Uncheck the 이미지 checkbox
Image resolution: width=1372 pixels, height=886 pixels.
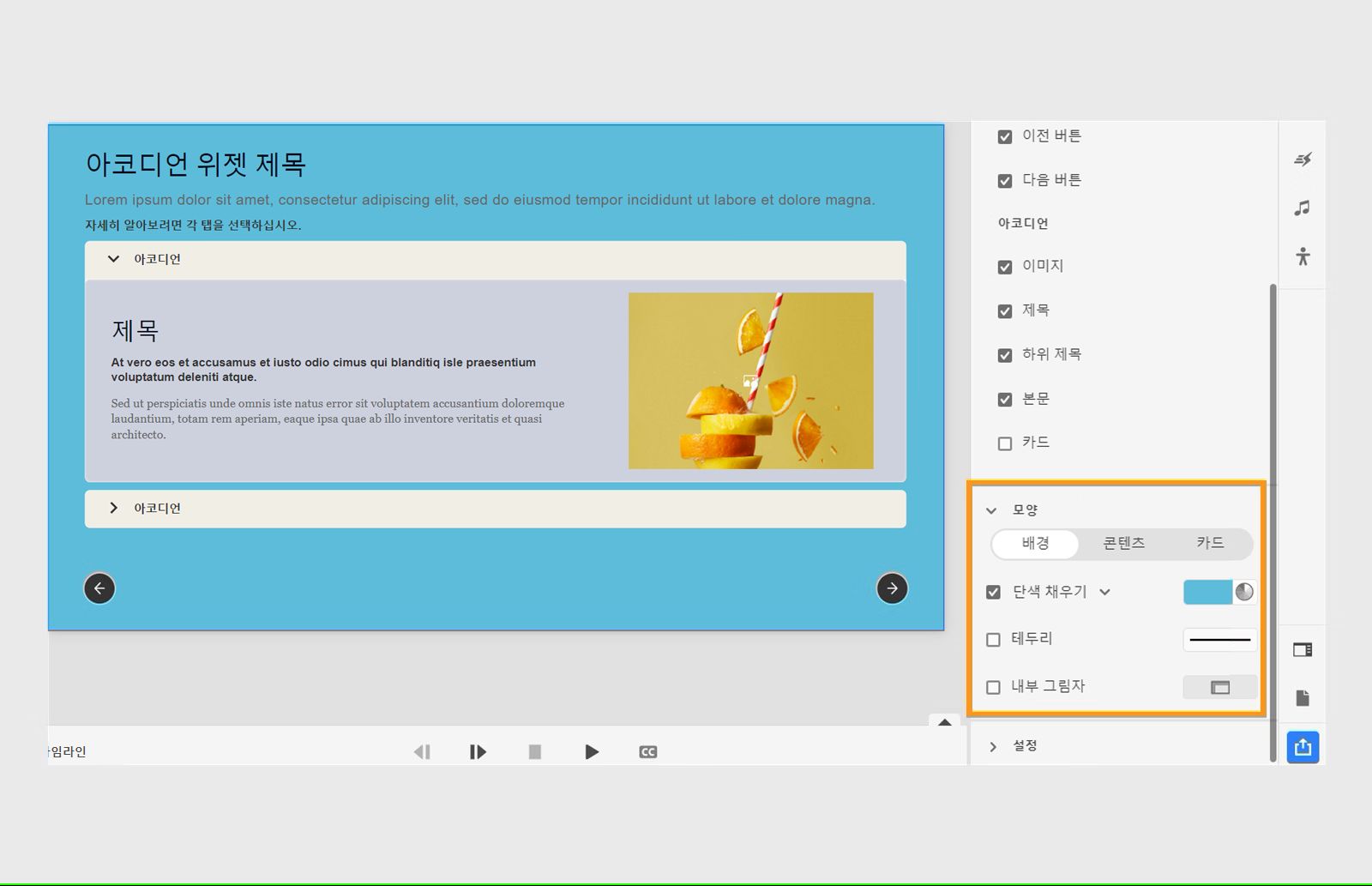1004,267
